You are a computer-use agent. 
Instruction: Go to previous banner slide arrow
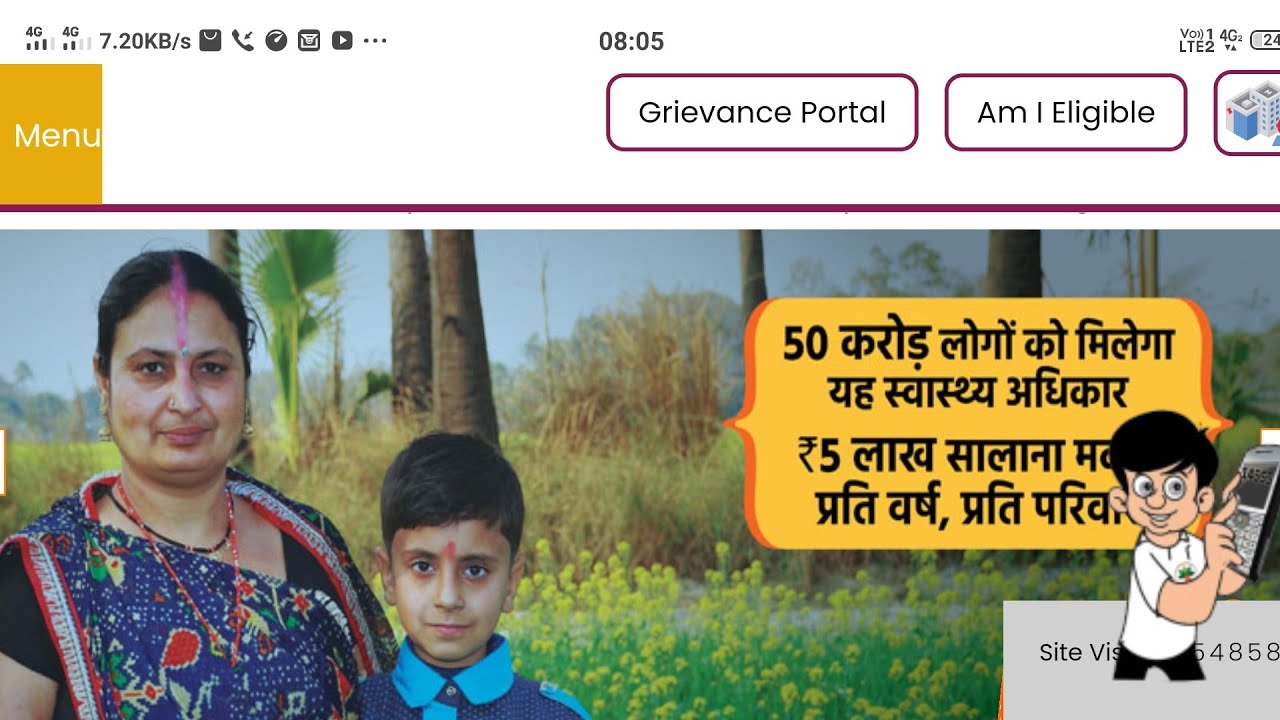pos(3,462)
